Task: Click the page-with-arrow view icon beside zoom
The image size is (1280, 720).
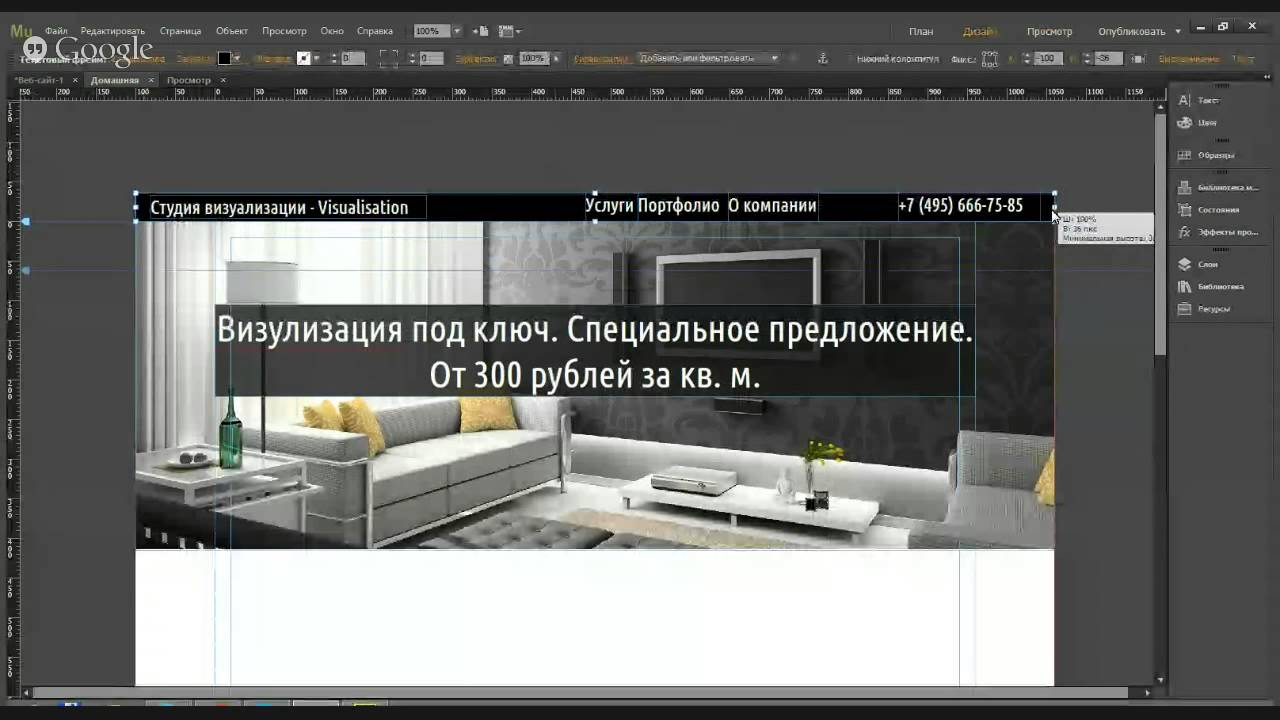Action: pyautogui.click(x=482, y=31)
